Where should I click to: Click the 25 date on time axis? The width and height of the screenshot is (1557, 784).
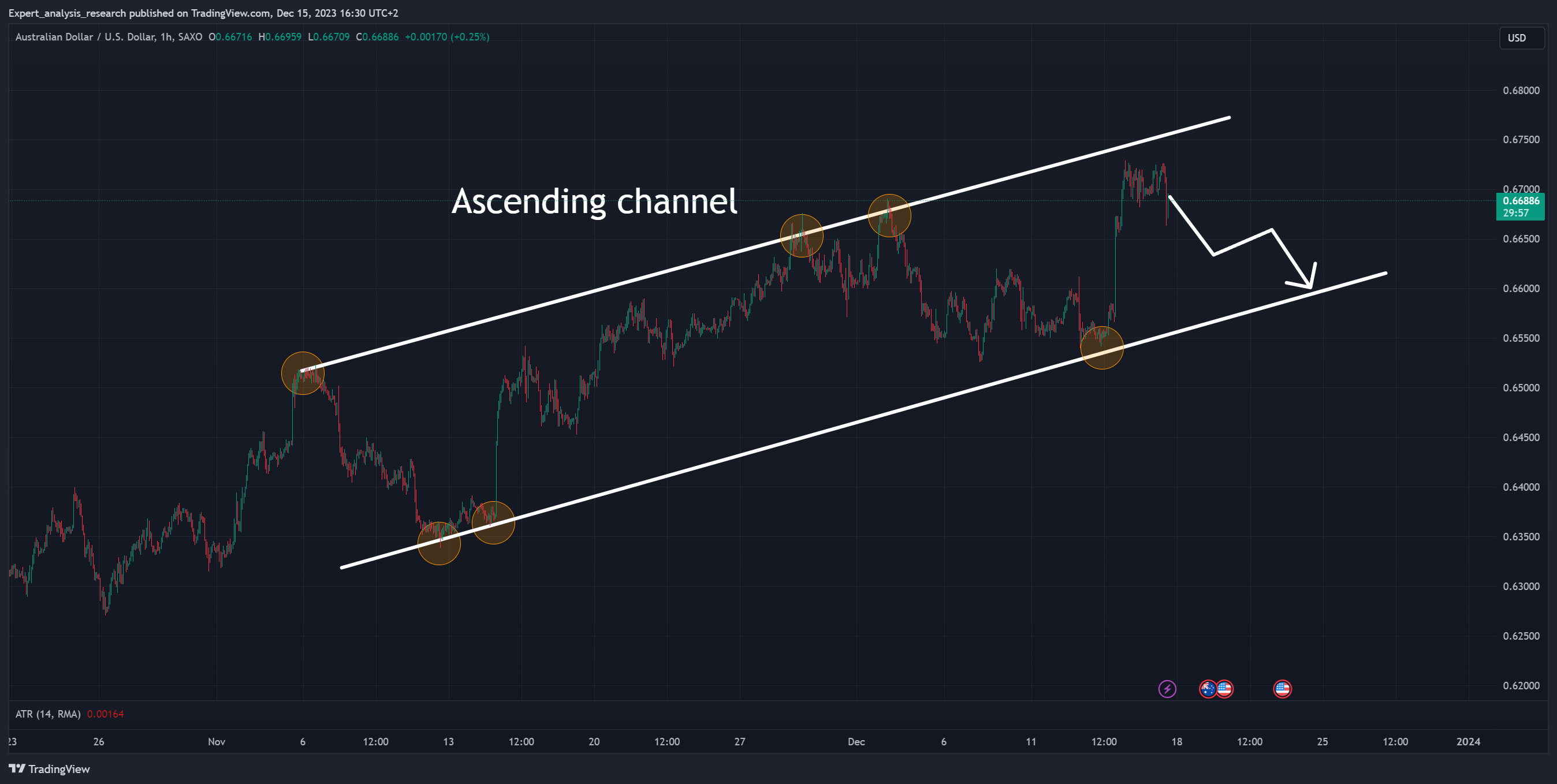(x=1322, y=742)
